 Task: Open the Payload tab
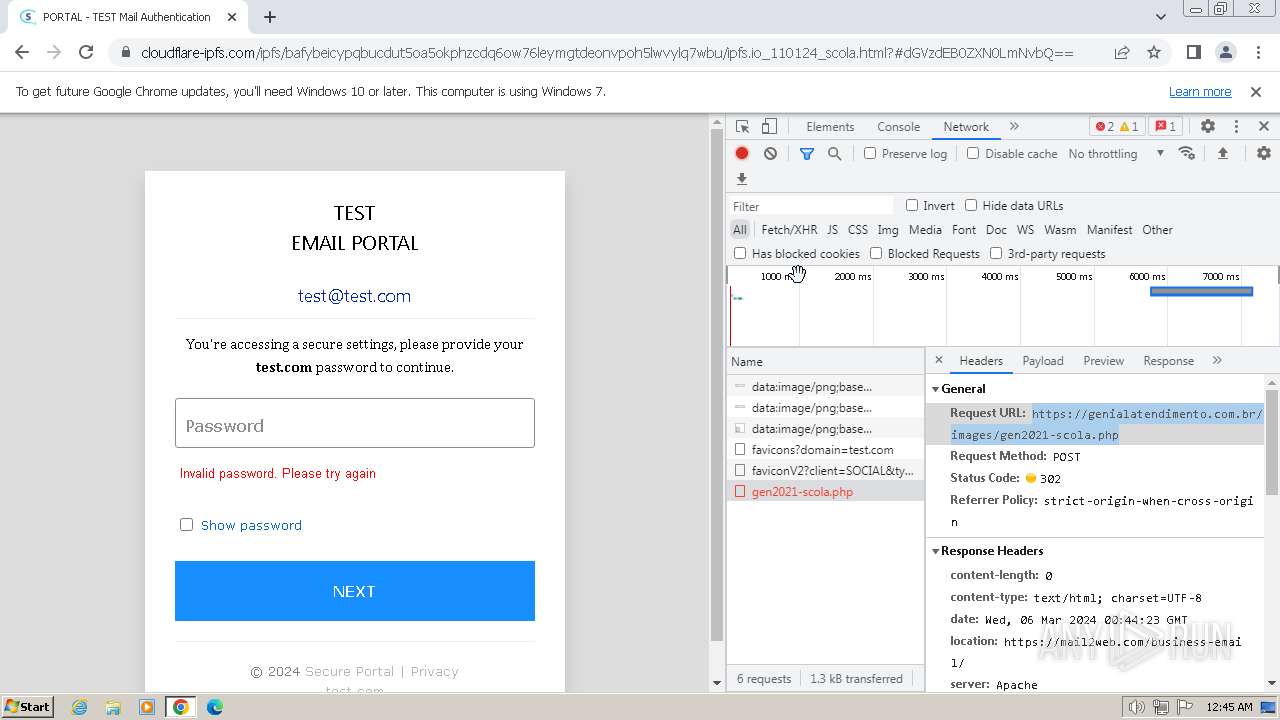(1043, 361)
